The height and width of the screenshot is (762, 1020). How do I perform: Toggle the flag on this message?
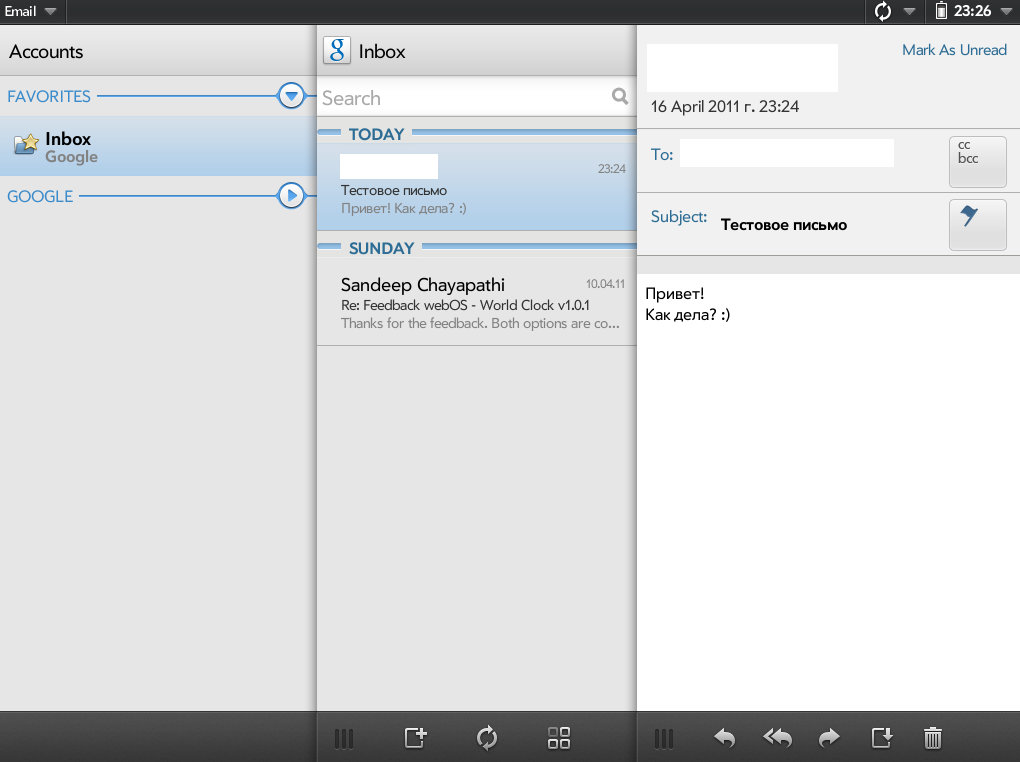(x=977, y=224)
